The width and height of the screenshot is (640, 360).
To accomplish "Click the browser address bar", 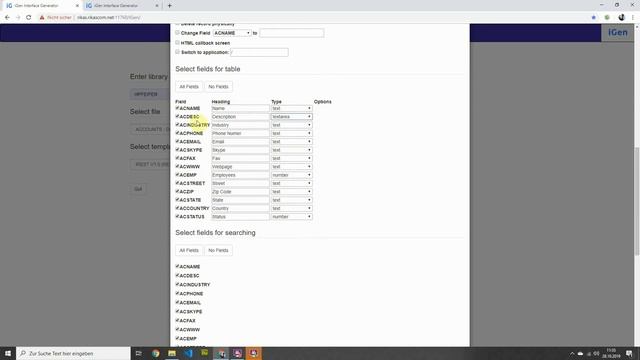I will point(310,18).
